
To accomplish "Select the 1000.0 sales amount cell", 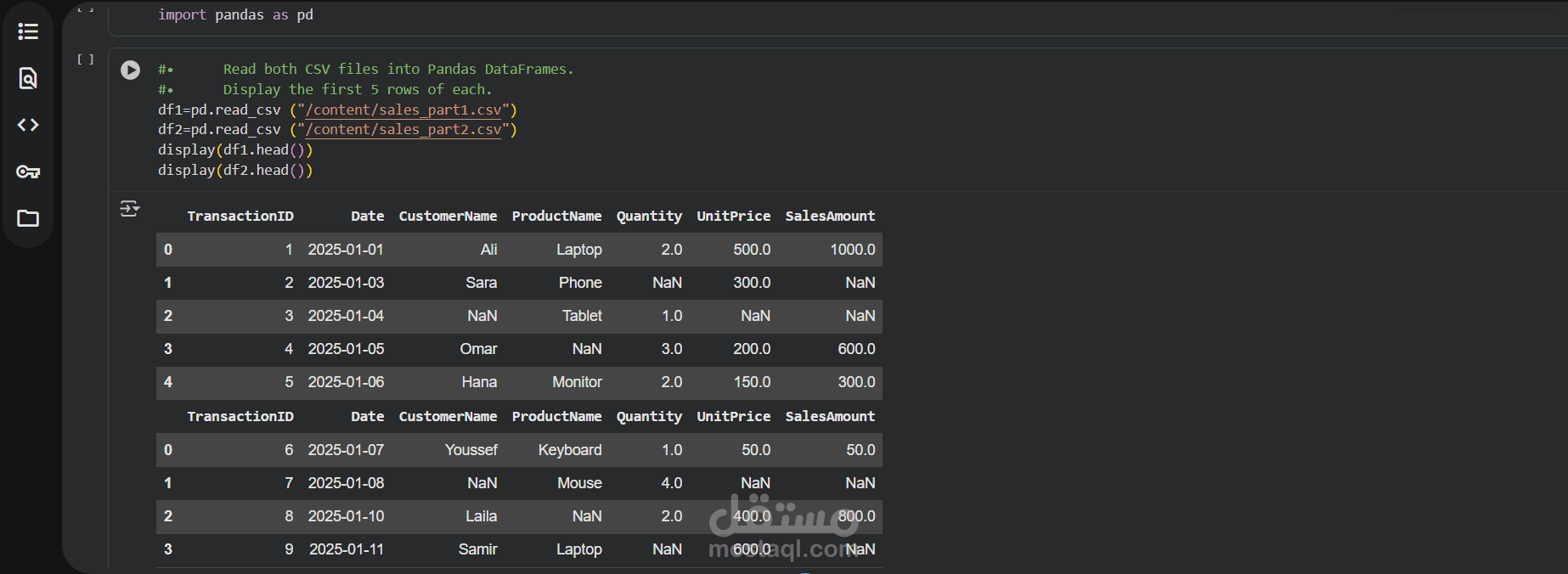I will click(x=853, y=250).
